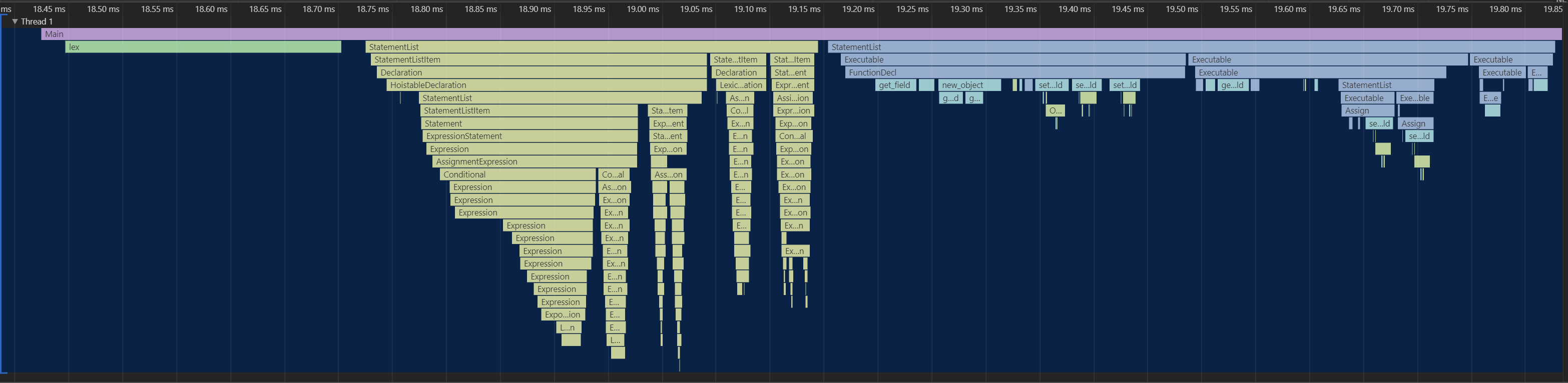Click the State...tItem slice
The height and width of the screenshot is (383, 1568).
click(x=737, y=59)
